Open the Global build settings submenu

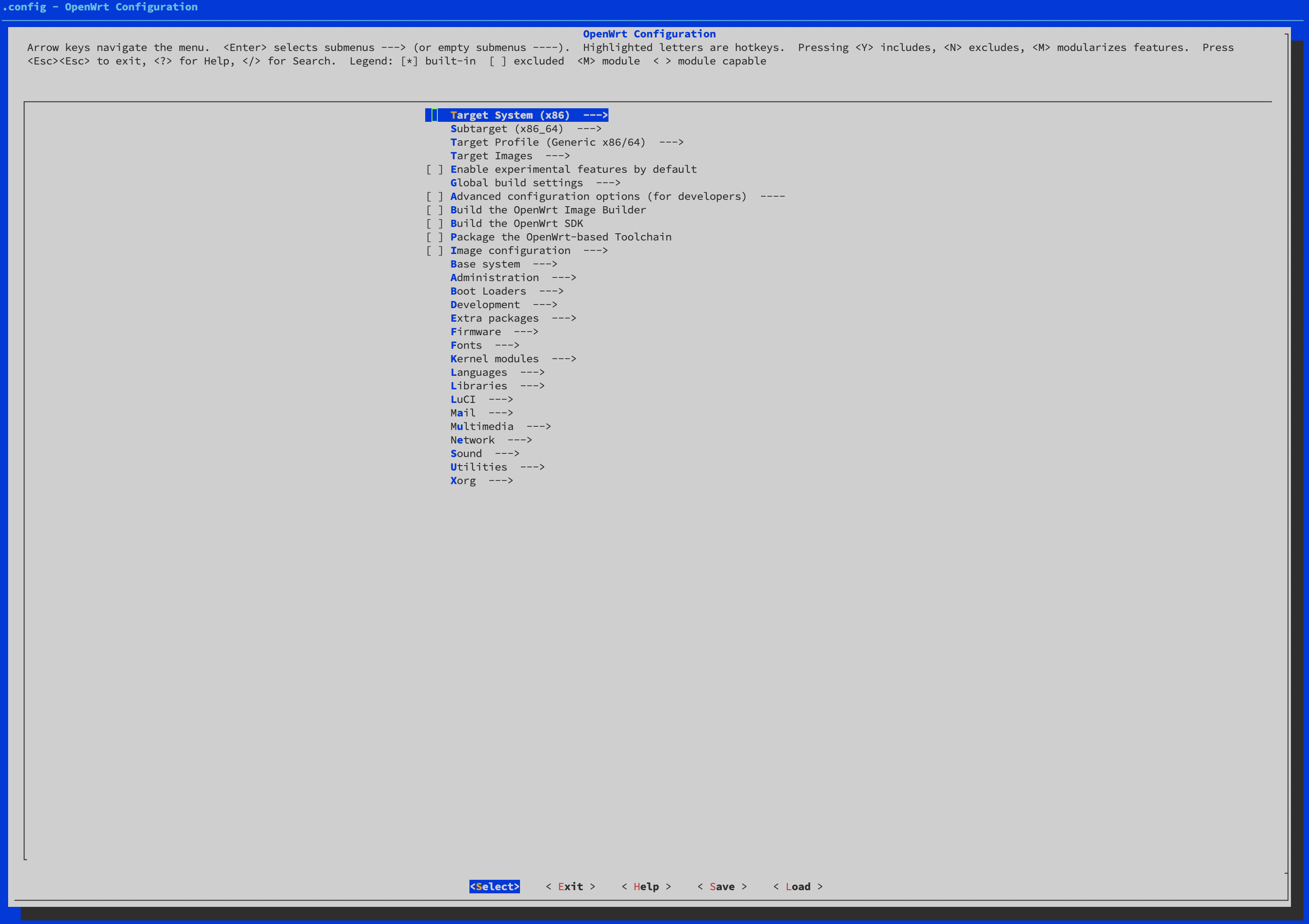point(535,183)
